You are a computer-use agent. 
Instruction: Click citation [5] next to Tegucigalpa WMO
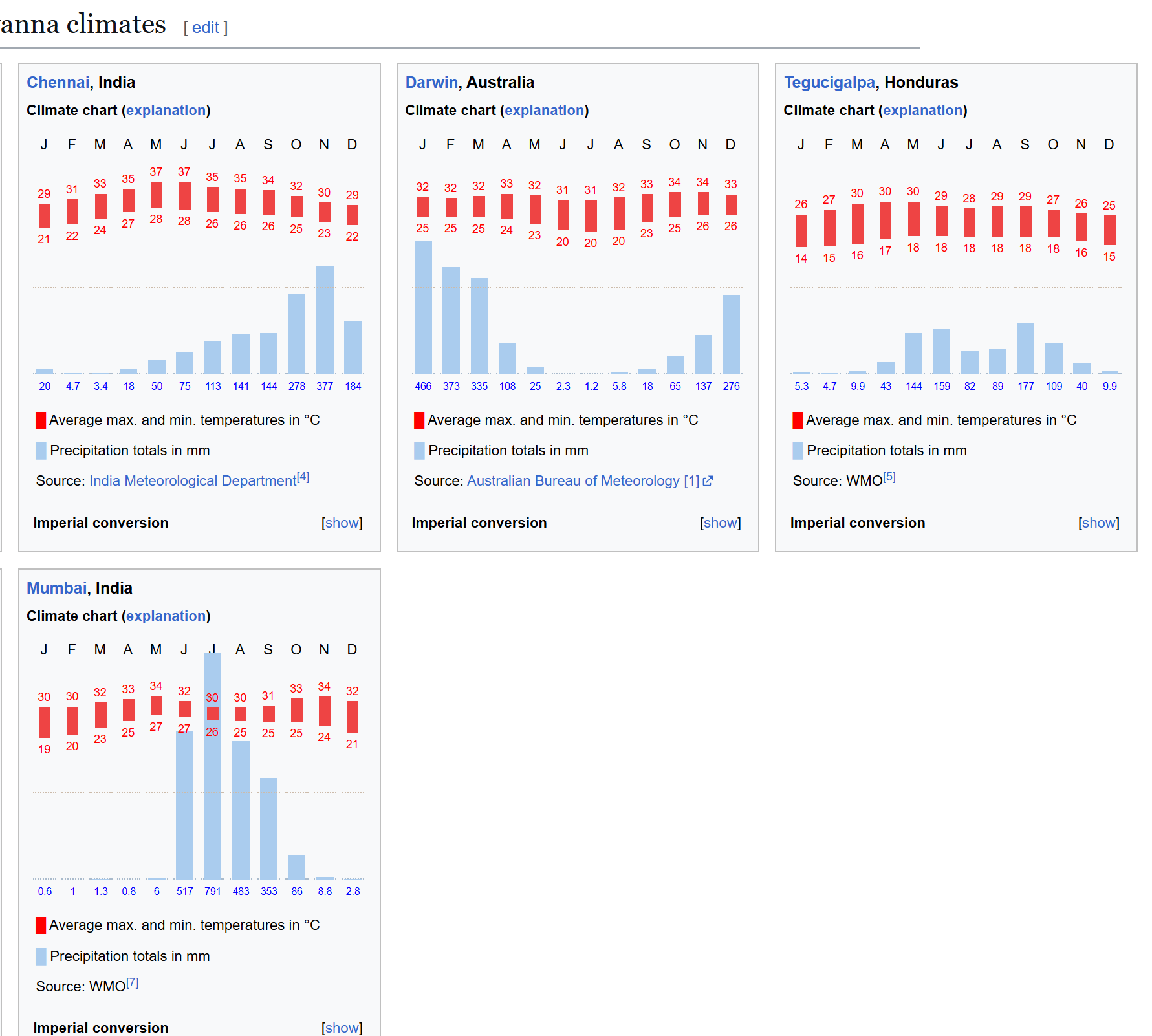889,477
